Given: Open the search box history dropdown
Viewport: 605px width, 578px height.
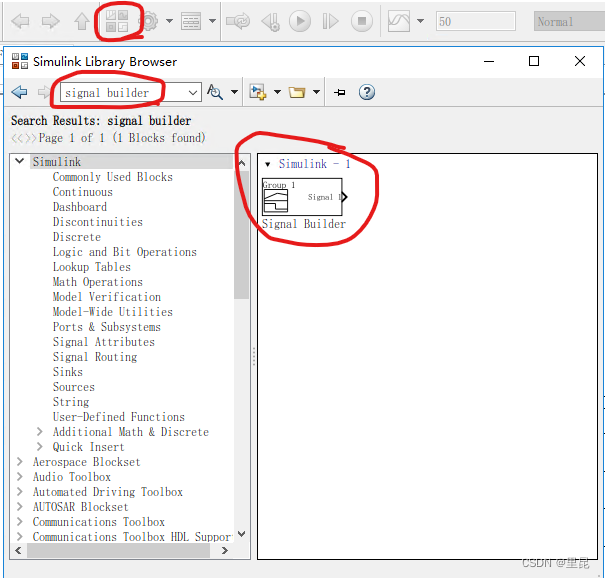Looking at the screenshot, I should 193,93.
